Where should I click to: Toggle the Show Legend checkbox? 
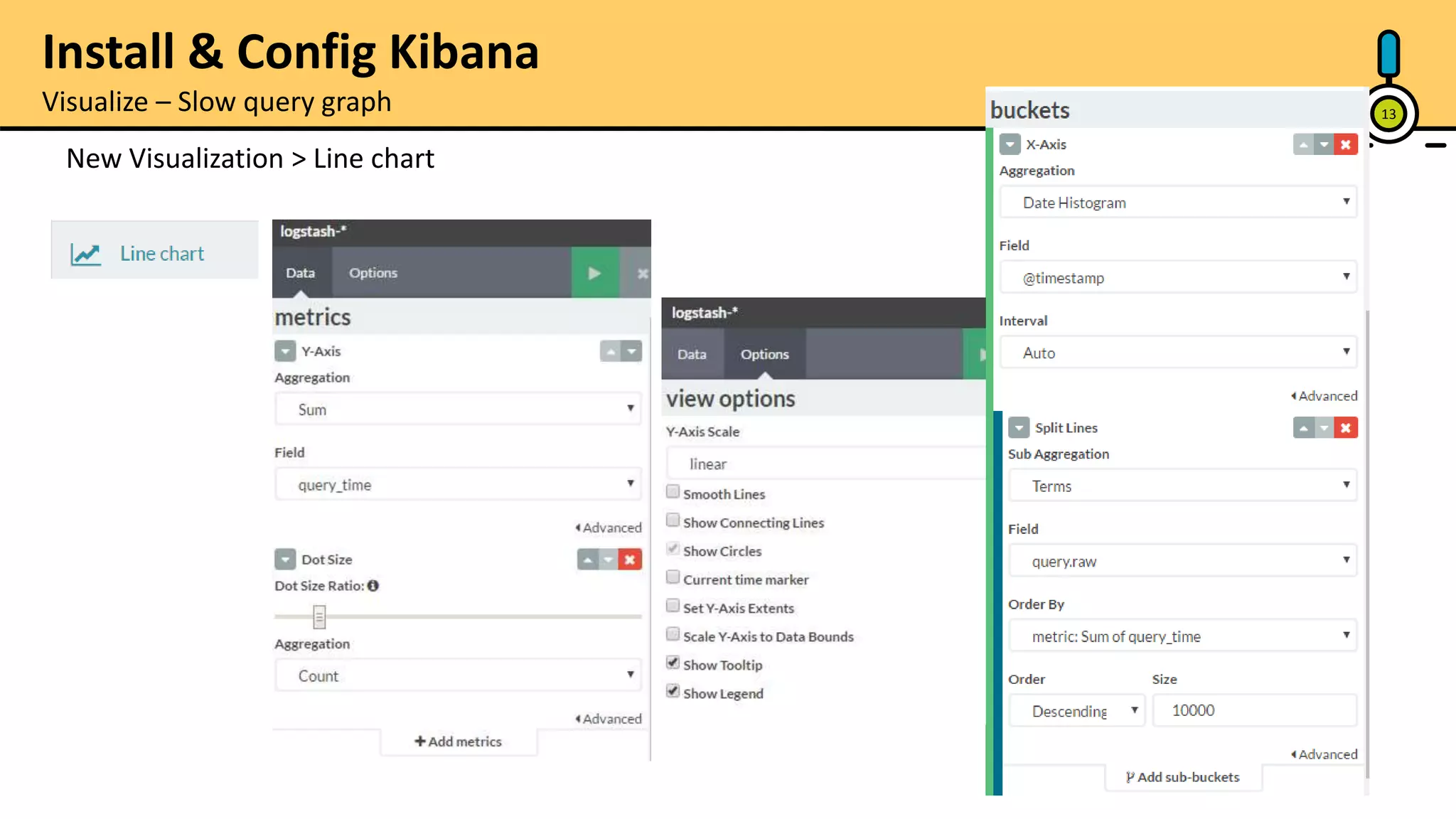tap(673, 691)
